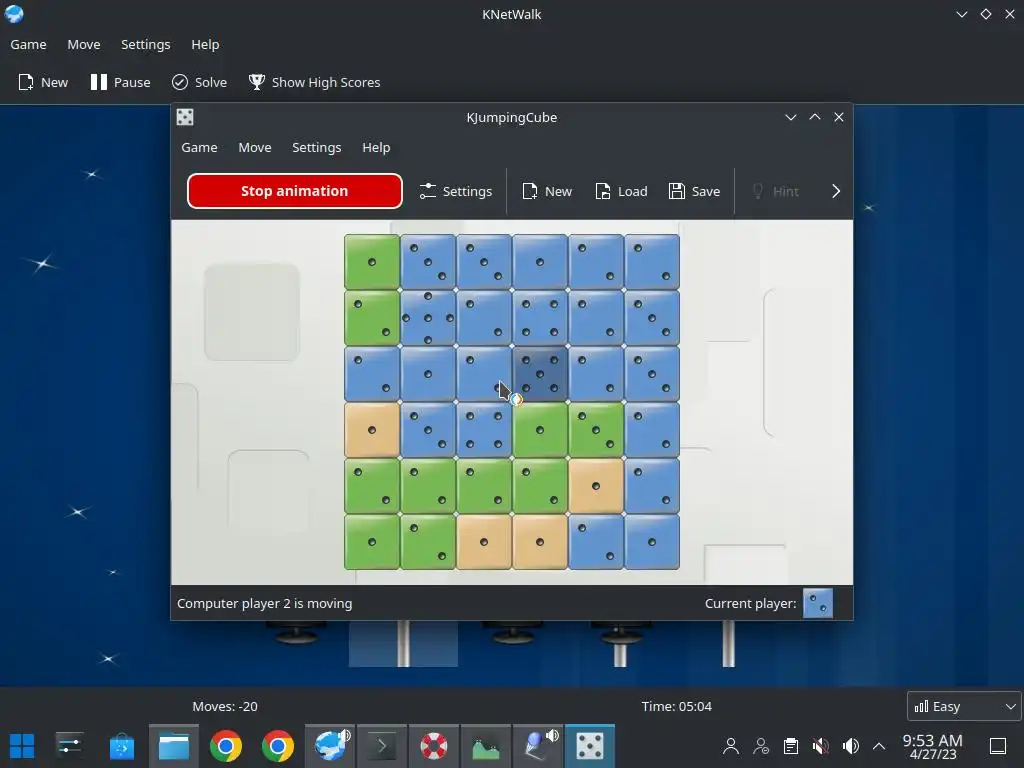Click the clipboard tray icon
The height and width of the screenshot is (768, 1024).
pyautogui.click(x=791, y=746)
